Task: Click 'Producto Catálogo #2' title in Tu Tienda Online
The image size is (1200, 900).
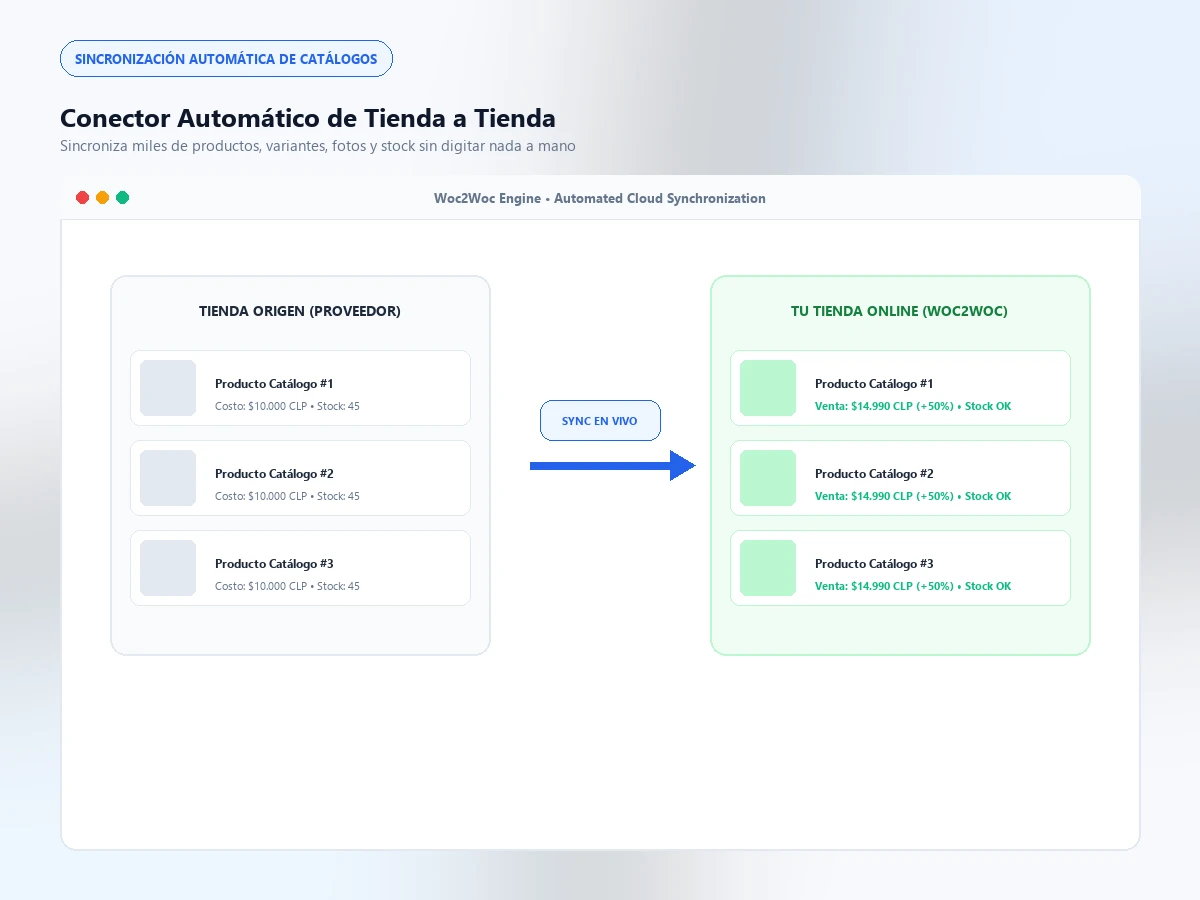Action: [874, 474]
